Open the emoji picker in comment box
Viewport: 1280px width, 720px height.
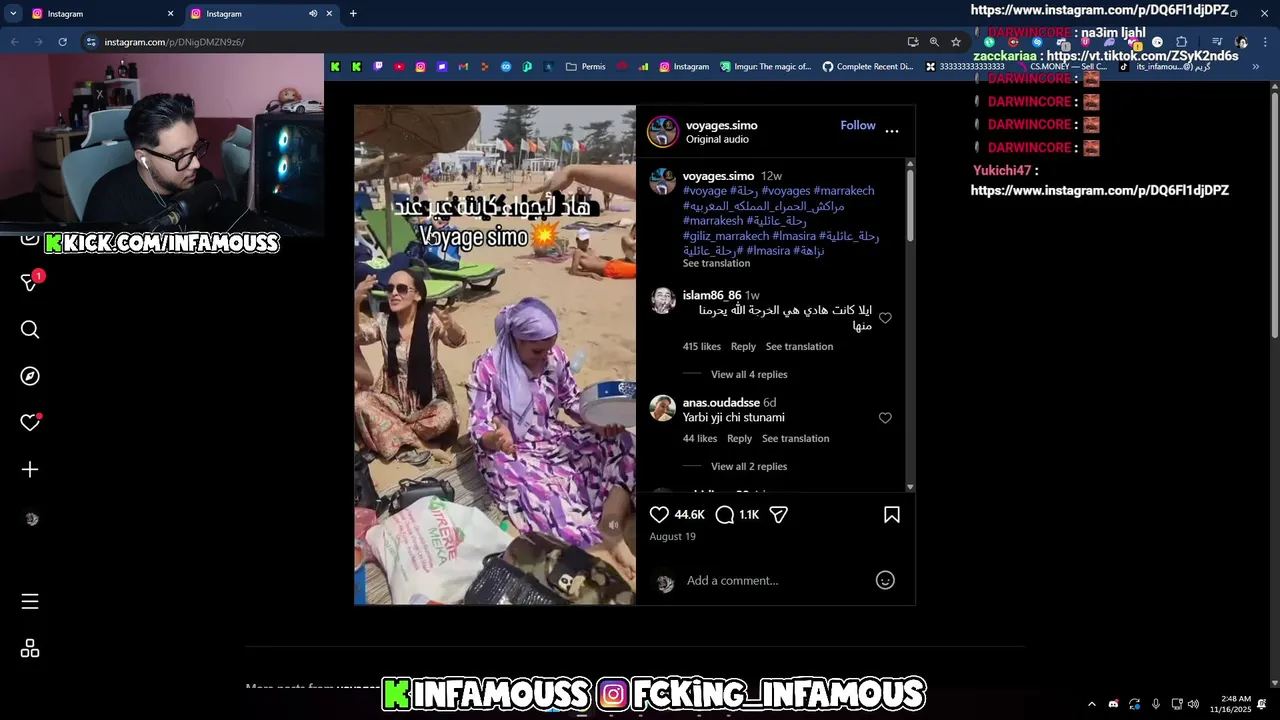click(885, 580)
